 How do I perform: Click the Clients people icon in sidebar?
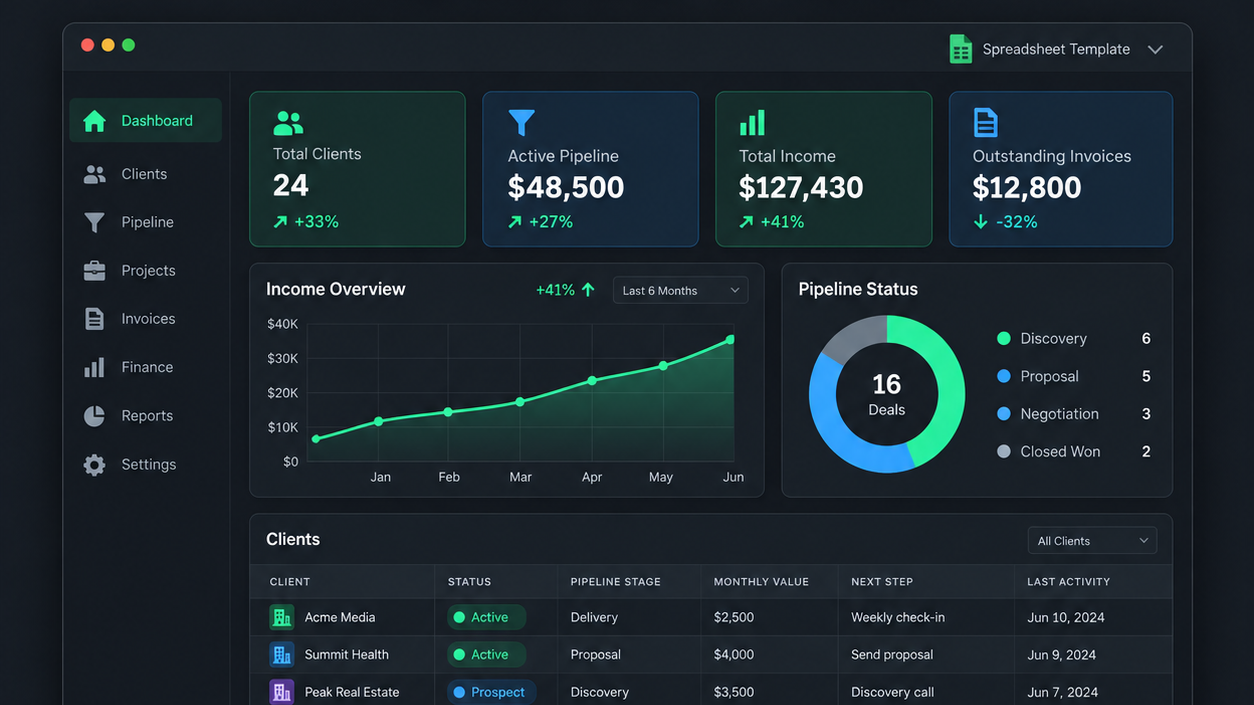94,174
